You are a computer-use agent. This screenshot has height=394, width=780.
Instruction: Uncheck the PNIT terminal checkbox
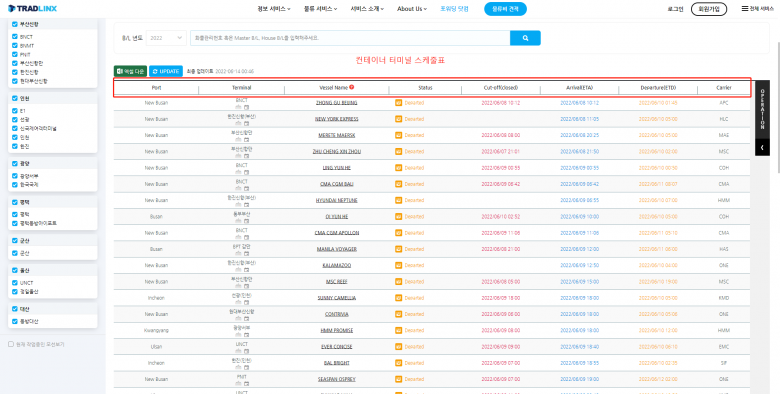(15, 54)
